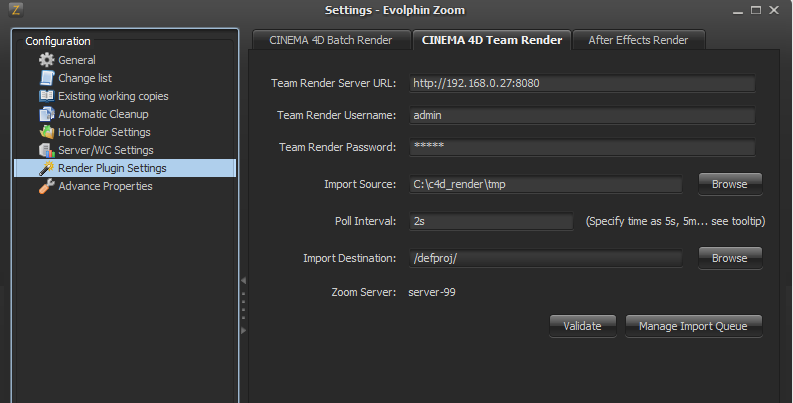
Task: Switch to CINEMA 4D Batch Render tab
Action: click(331, 40)
